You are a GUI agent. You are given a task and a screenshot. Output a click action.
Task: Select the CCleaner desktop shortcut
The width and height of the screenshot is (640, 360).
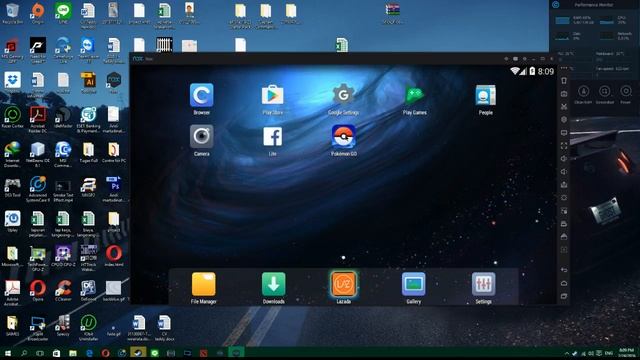63,290
